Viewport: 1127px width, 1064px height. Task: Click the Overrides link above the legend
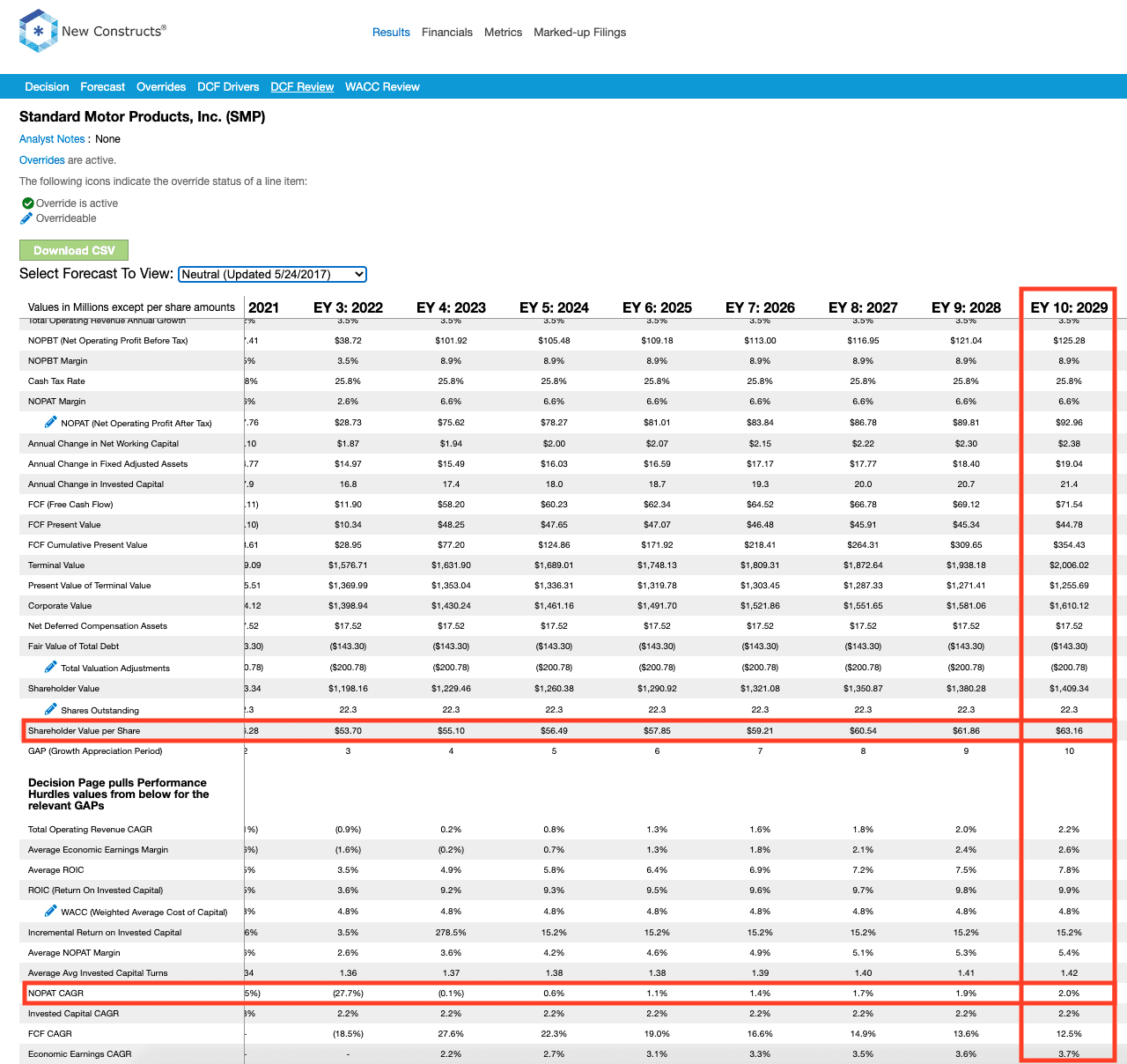click(x=42, y=160)
